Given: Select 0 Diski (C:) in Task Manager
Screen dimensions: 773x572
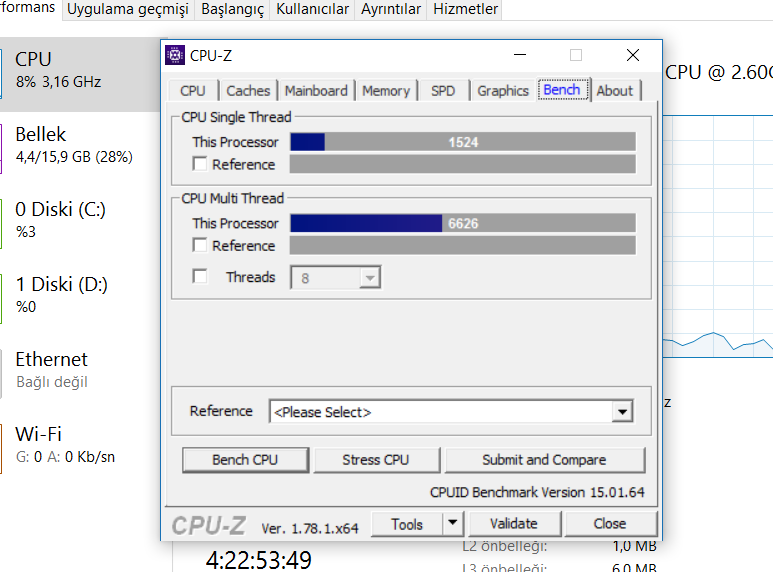Looking at the screenshot, I should click(x=80, y=224).
